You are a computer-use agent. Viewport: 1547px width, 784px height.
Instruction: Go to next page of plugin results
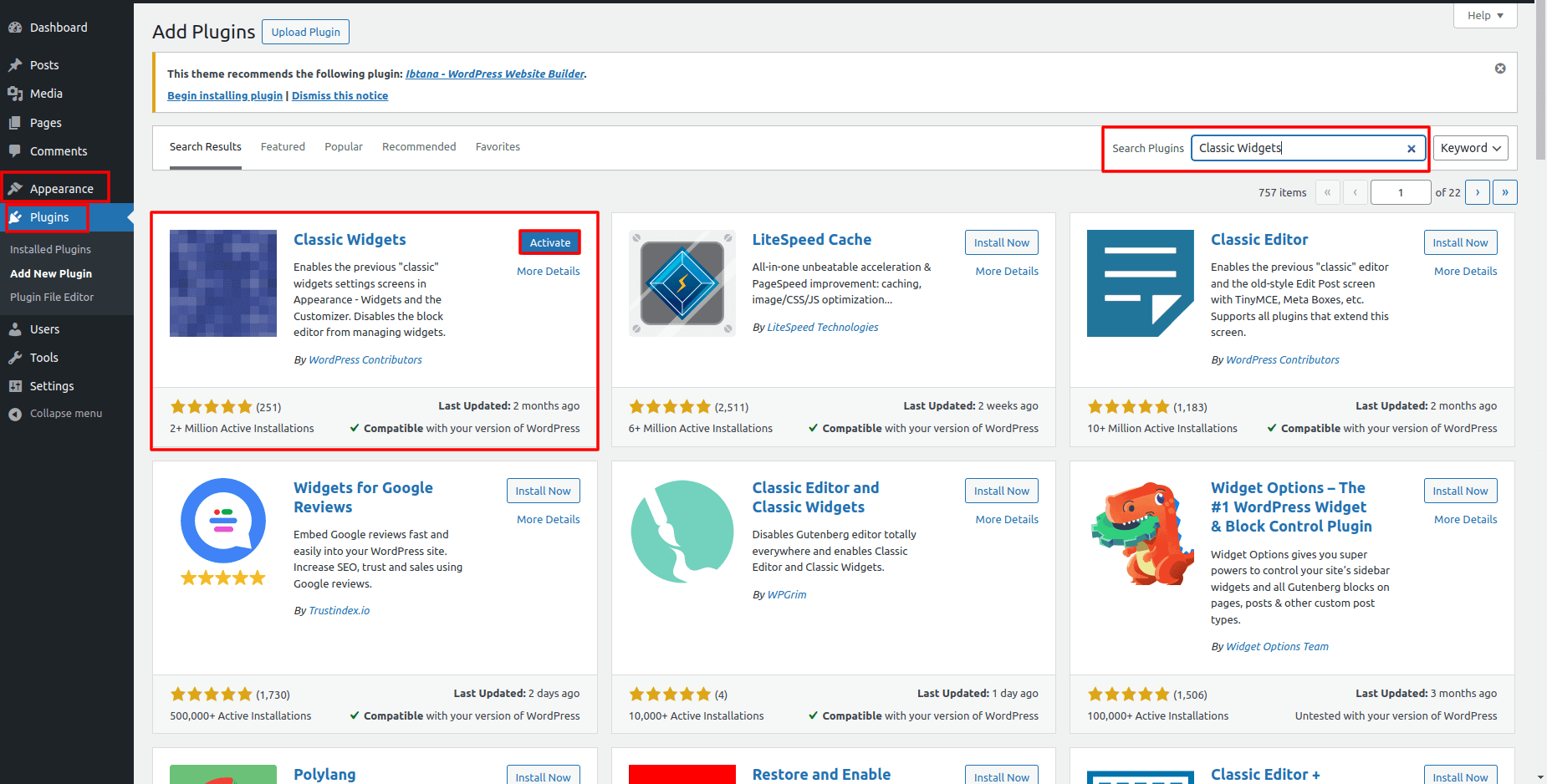click(x=1478, y=192)
